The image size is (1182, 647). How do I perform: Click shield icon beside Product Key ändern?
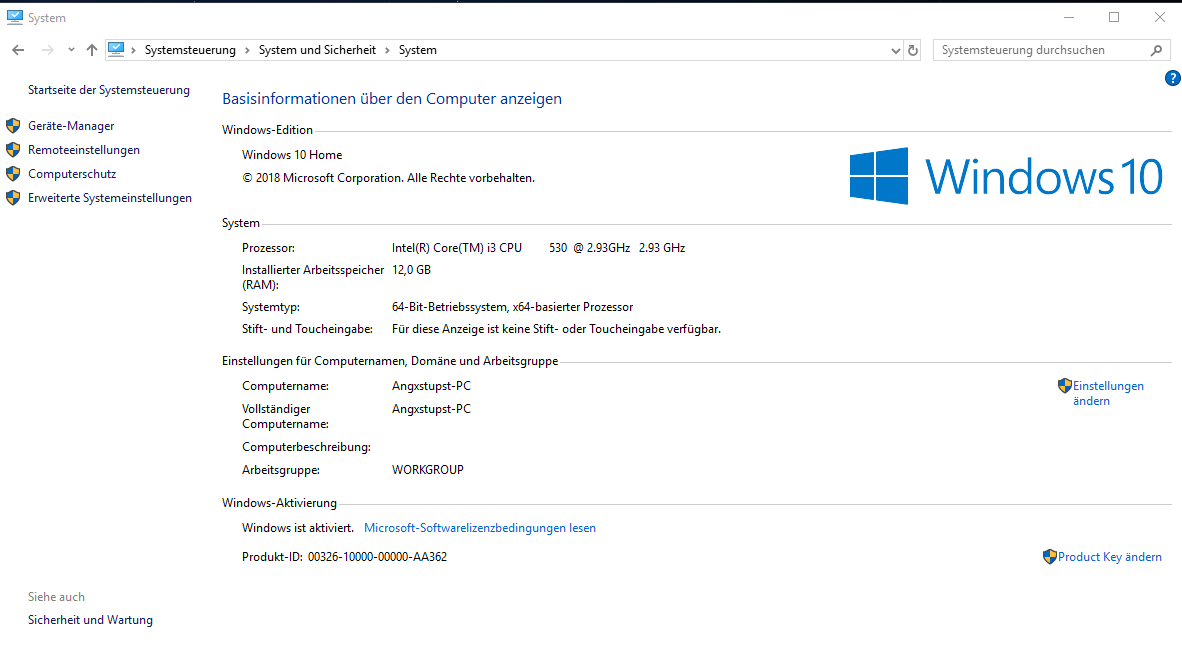[x=1049, y=557]
